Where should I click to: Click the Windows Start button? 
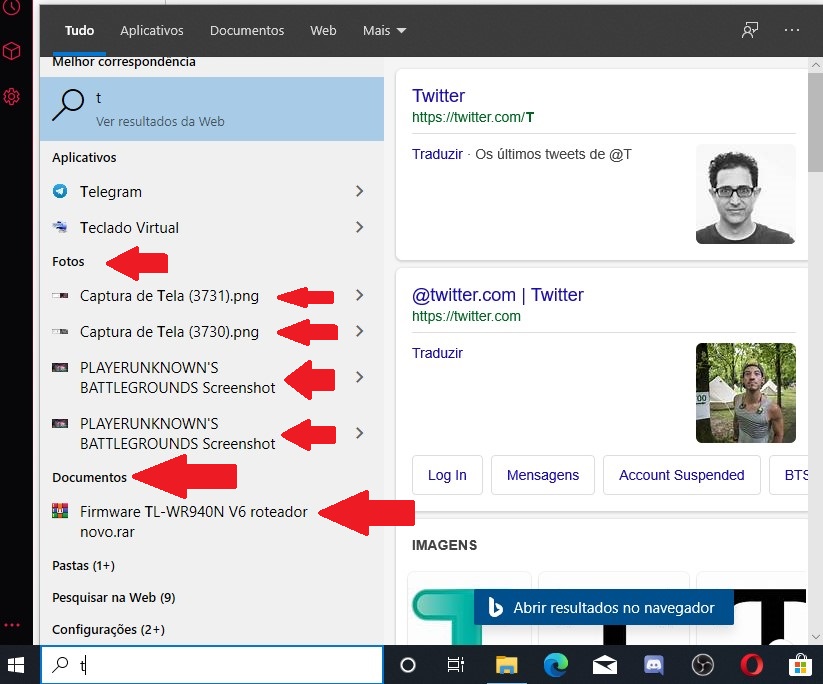click(16, 665)
